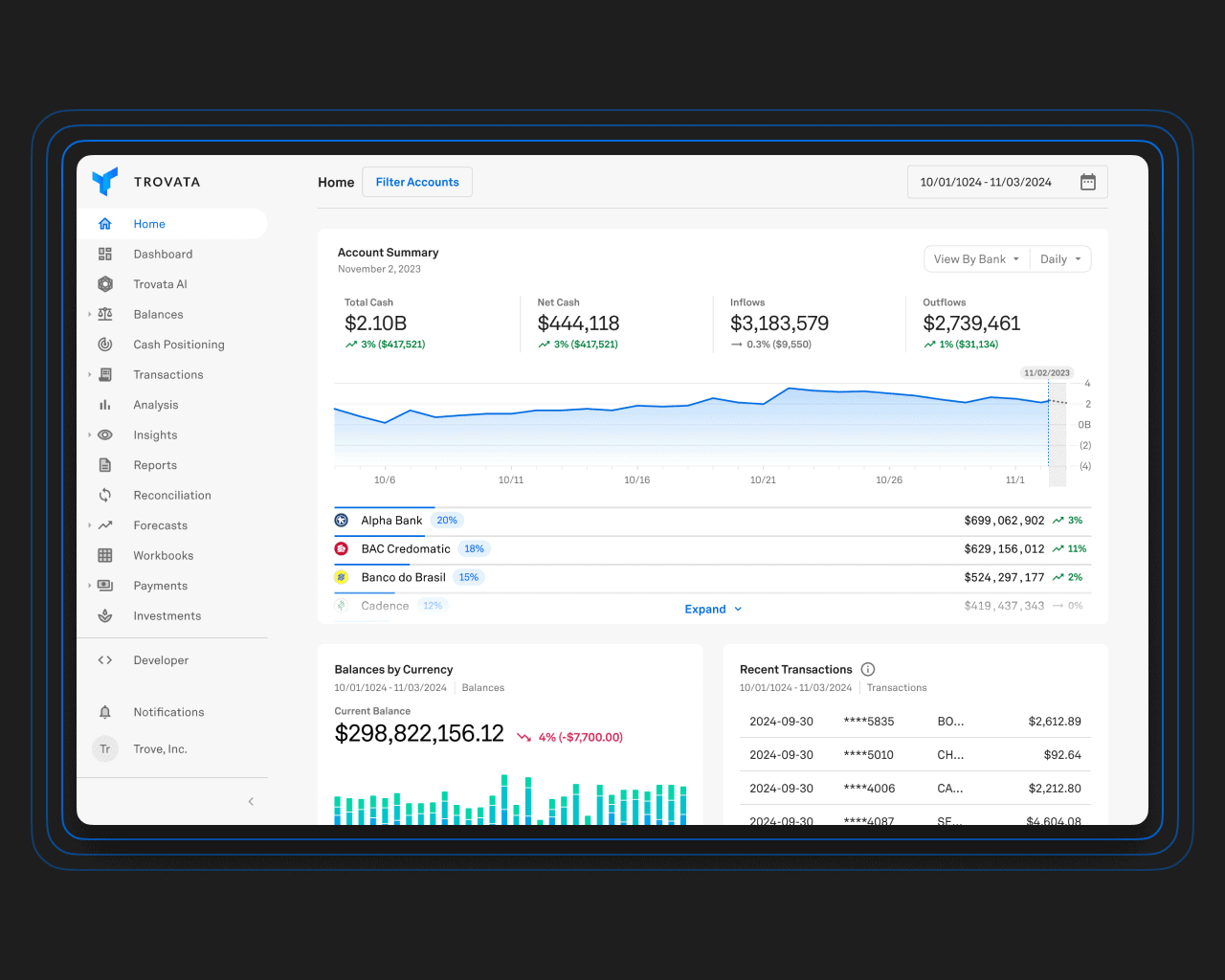
Task: Expand the Balances submenu arrow
Action: click(x=90, y=315)
